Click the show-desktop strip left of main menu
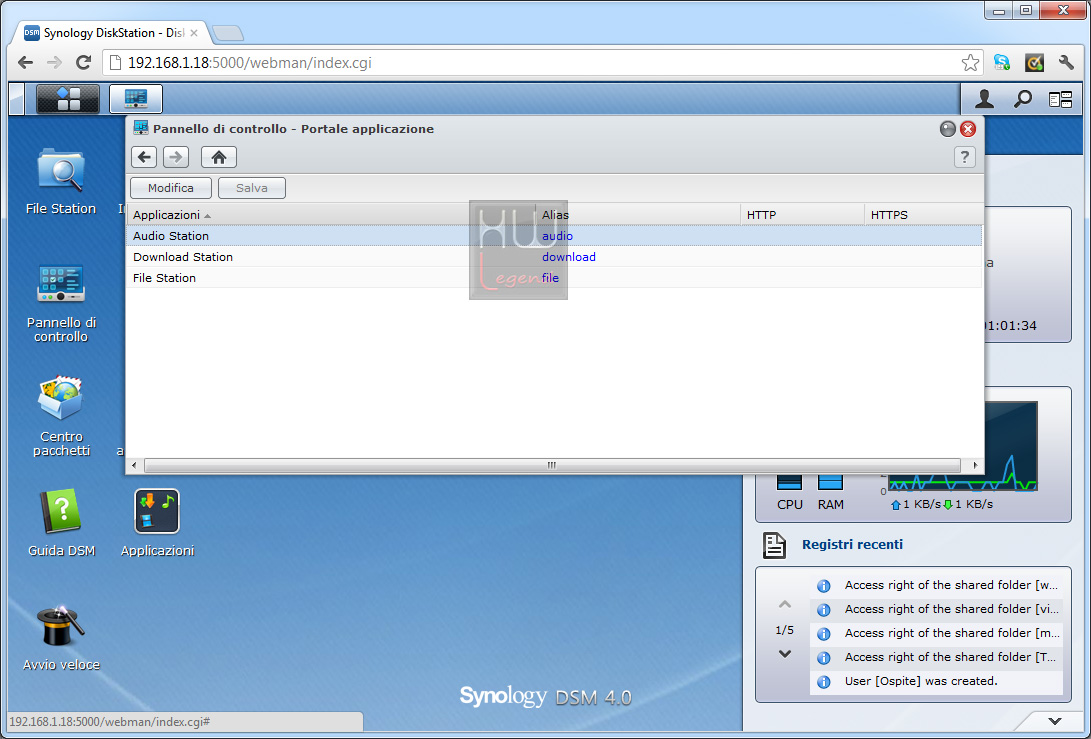This screenshot has height=739, width=1091. [x=17, y=99]
